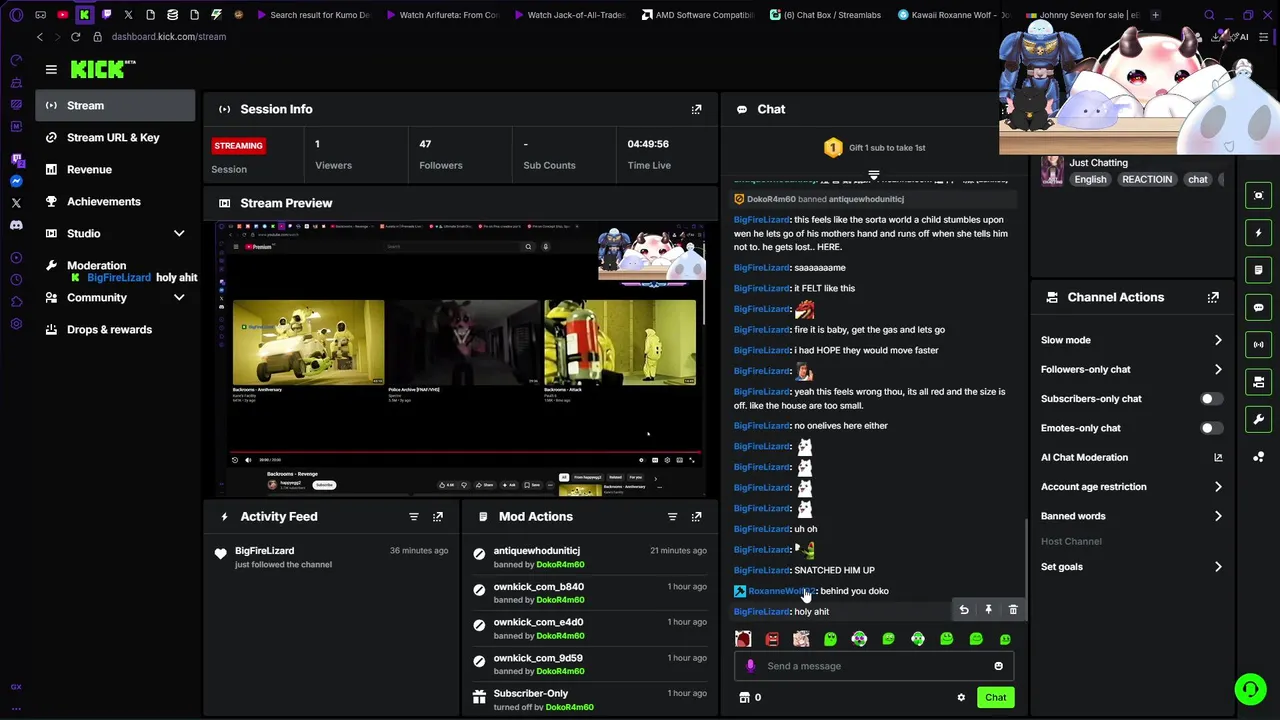Open the Revenue page
The height and width of the screenshot is (720, 1280).
tap(116, 170)
